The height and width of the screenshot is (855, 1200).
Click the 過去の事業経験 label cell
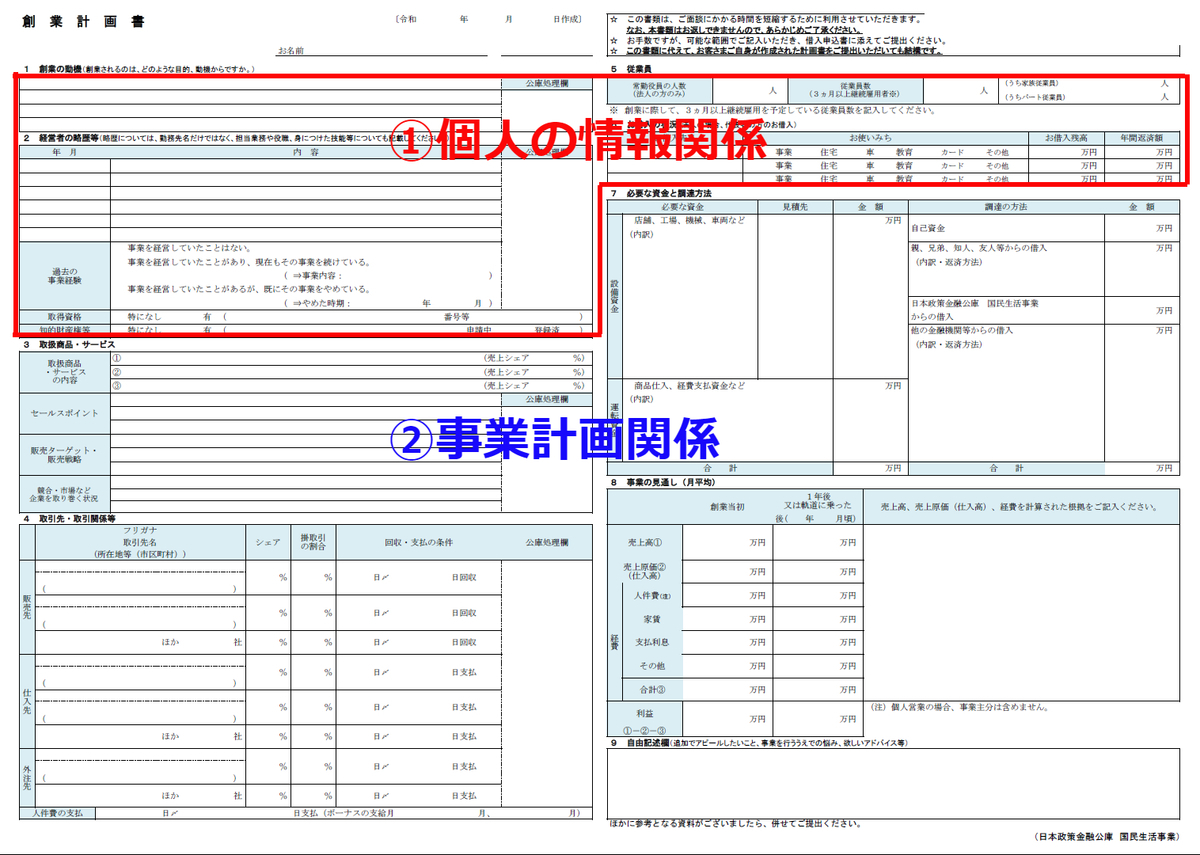65,276
